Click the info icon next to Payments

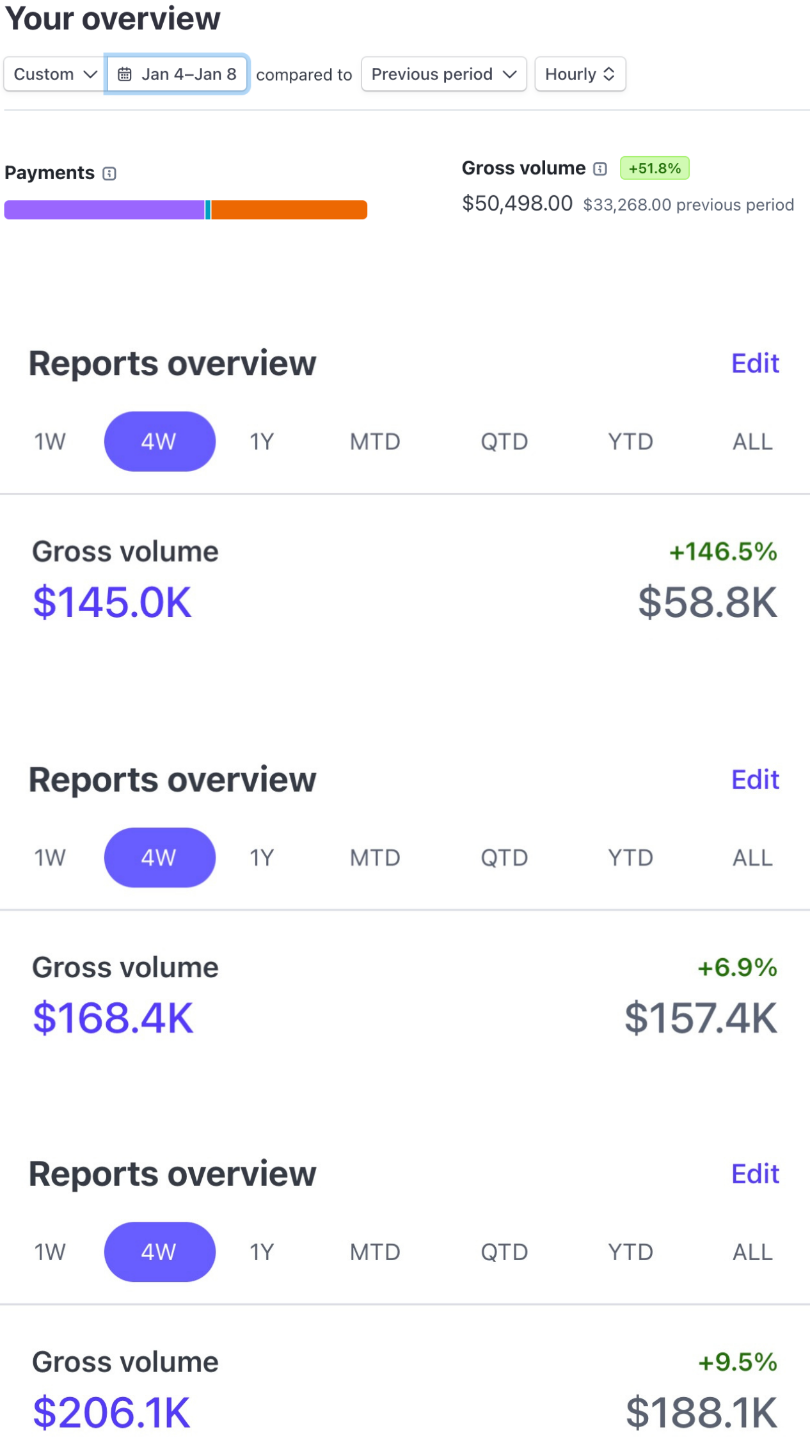110,173
